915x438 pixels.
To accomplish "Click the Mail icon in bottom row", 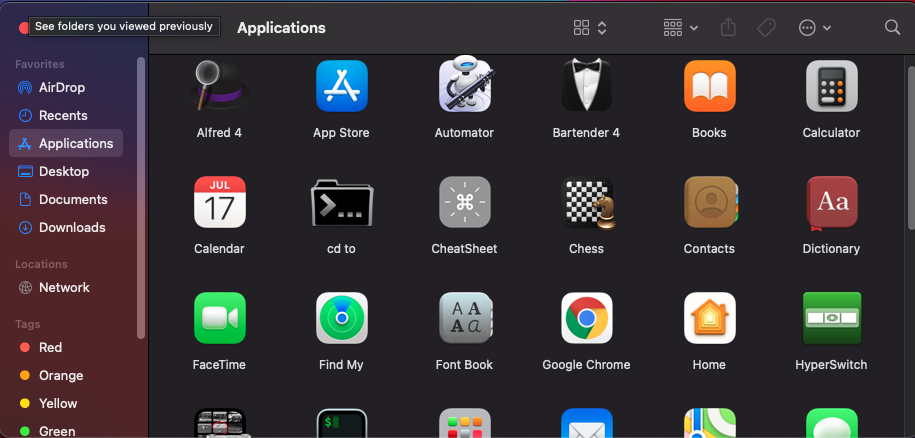I will (586, 423).
